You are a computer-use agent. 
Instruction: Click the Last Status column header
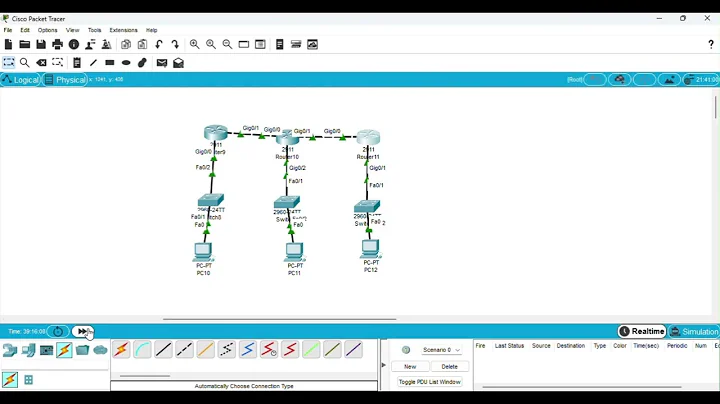[509, 346]
